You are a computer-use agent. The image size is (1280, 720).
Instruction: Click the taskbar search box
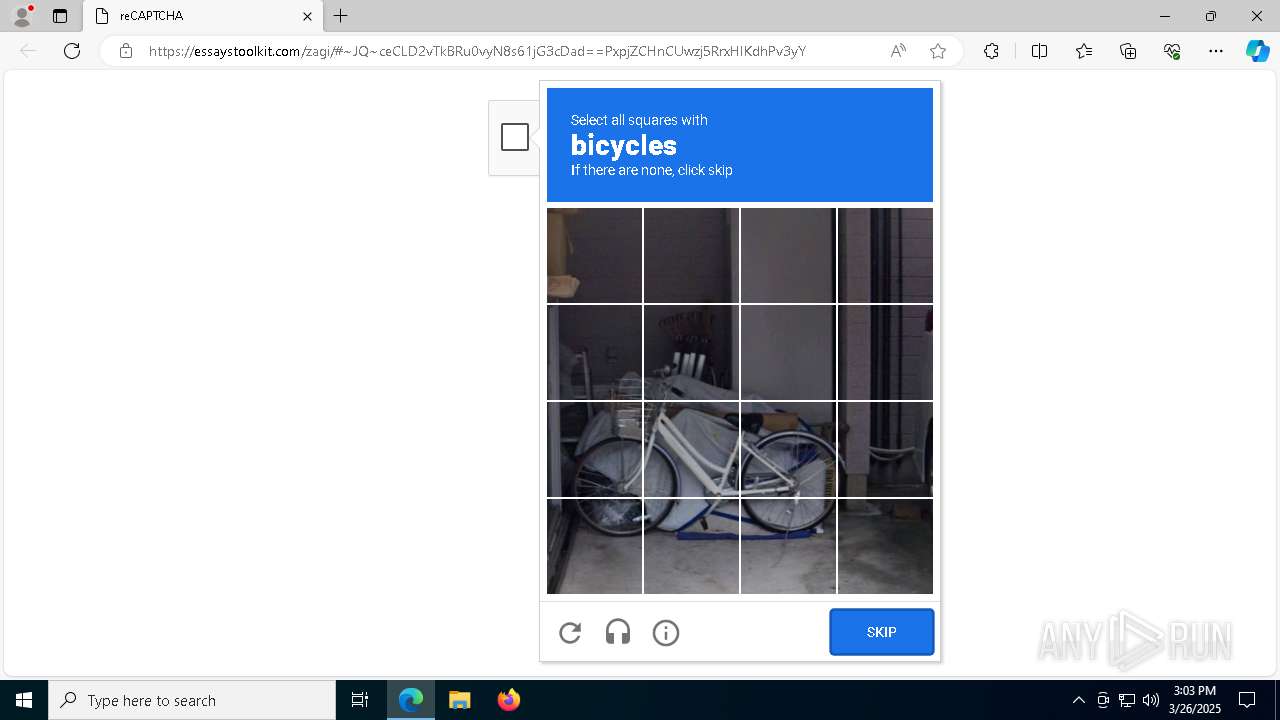[x=192, y=700]
